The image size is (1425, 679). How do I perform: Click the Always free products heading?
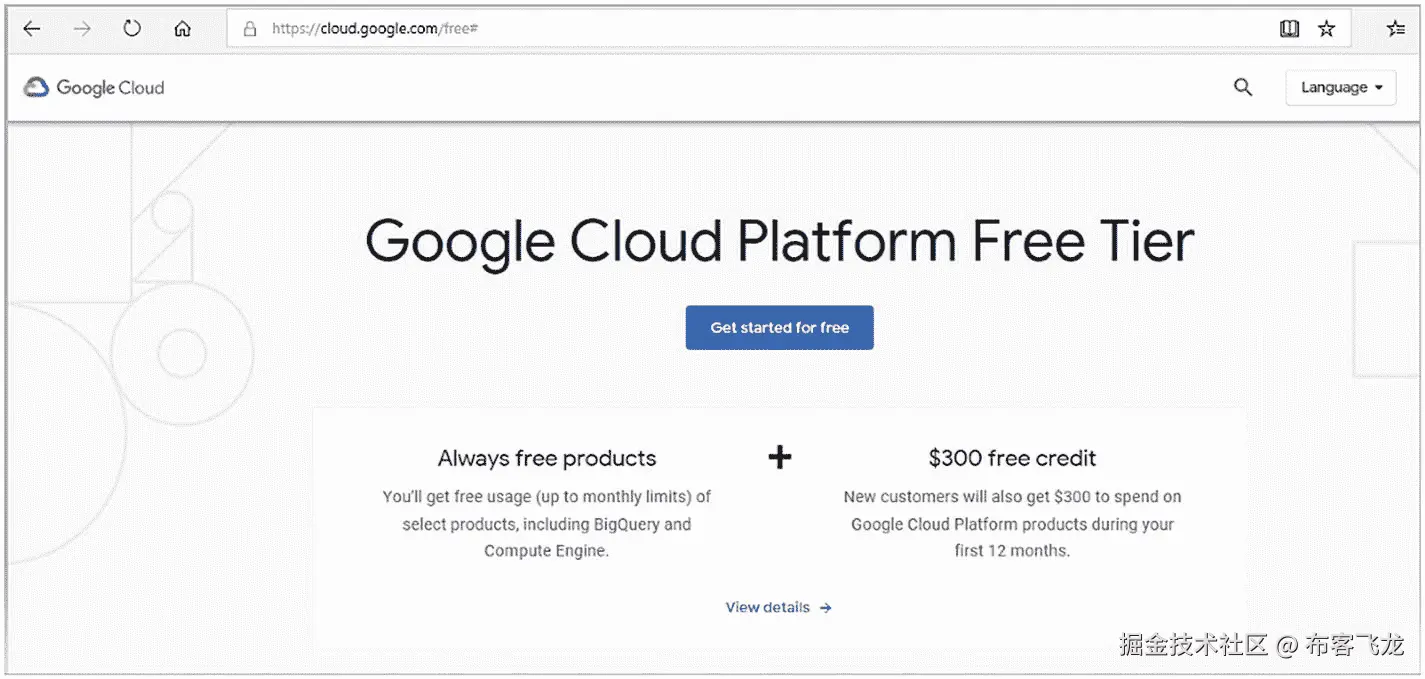pyautogui.click(x=547, y=459)
